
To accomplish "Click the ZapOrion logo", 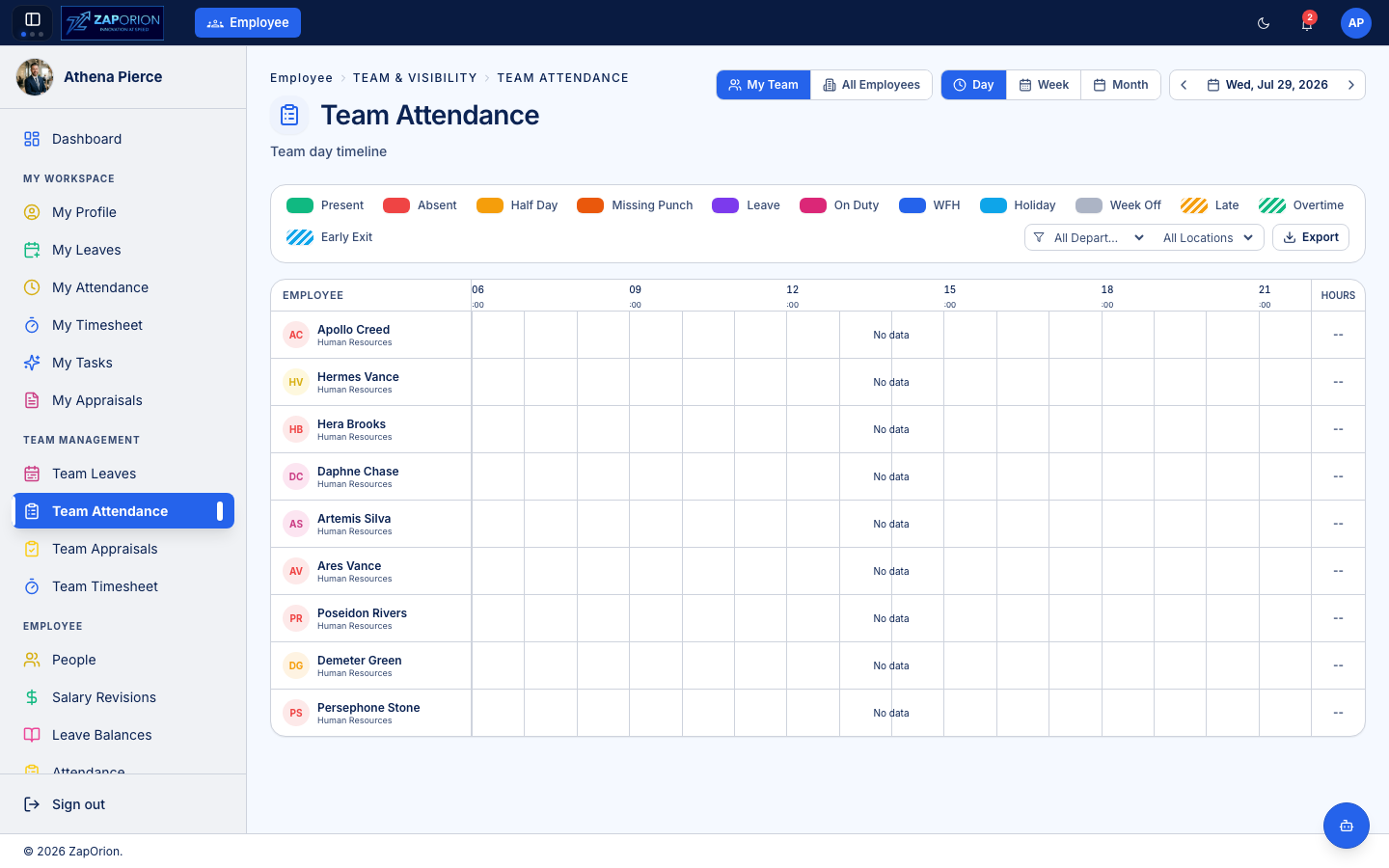I will pos(112,22).
